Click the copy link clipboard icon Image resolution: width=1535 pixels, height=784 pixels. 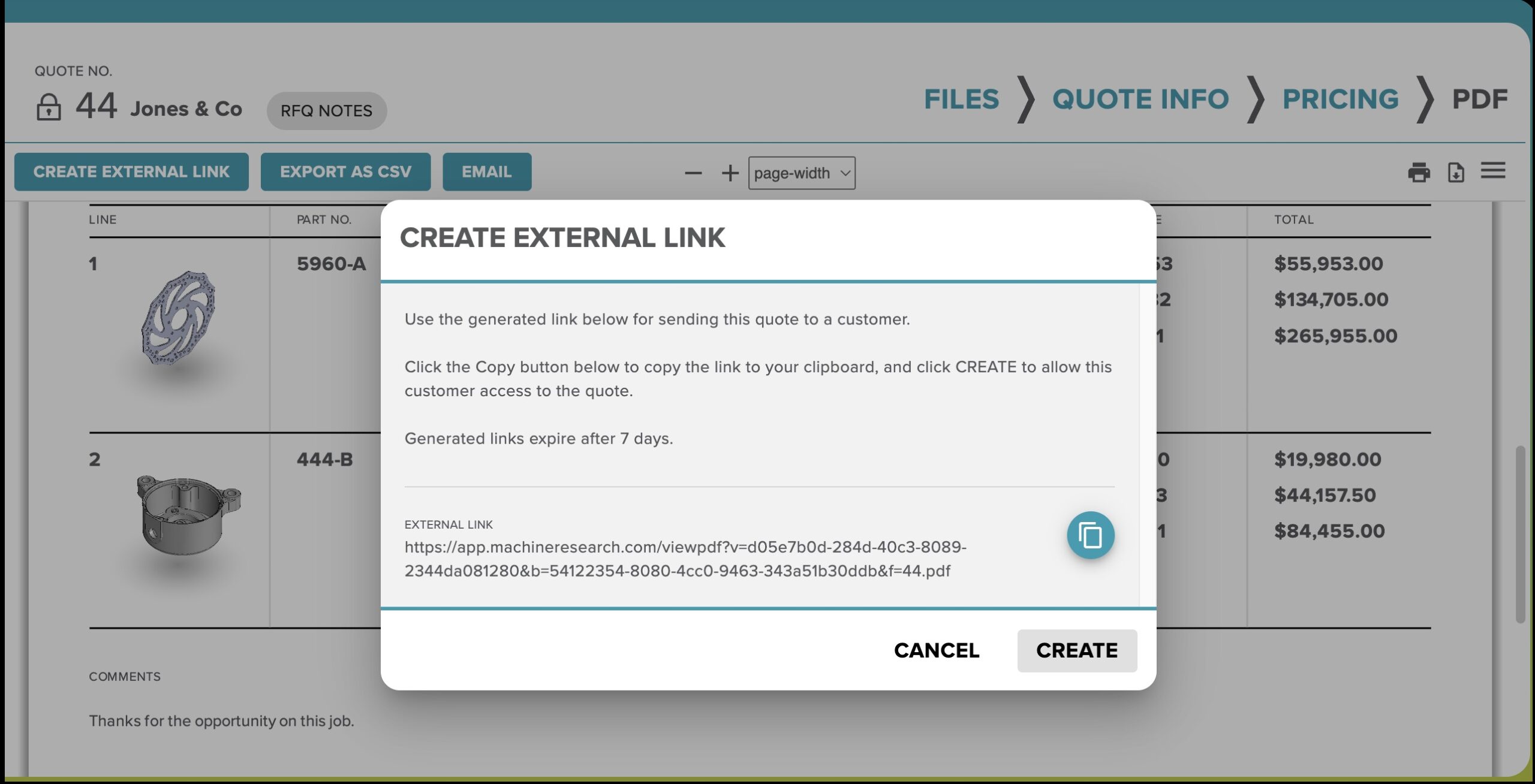1089,535
